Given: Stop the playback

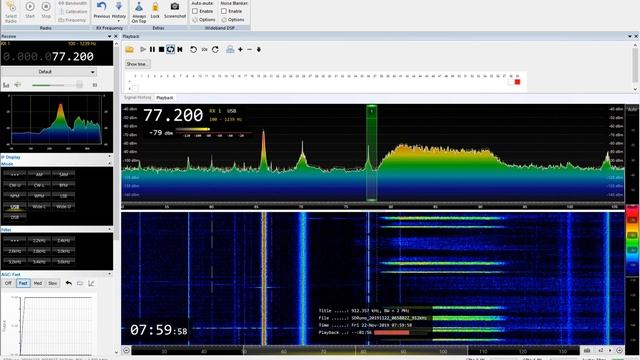Looking at the screenshot, I should pyautogui.click(x=161, y=49).
